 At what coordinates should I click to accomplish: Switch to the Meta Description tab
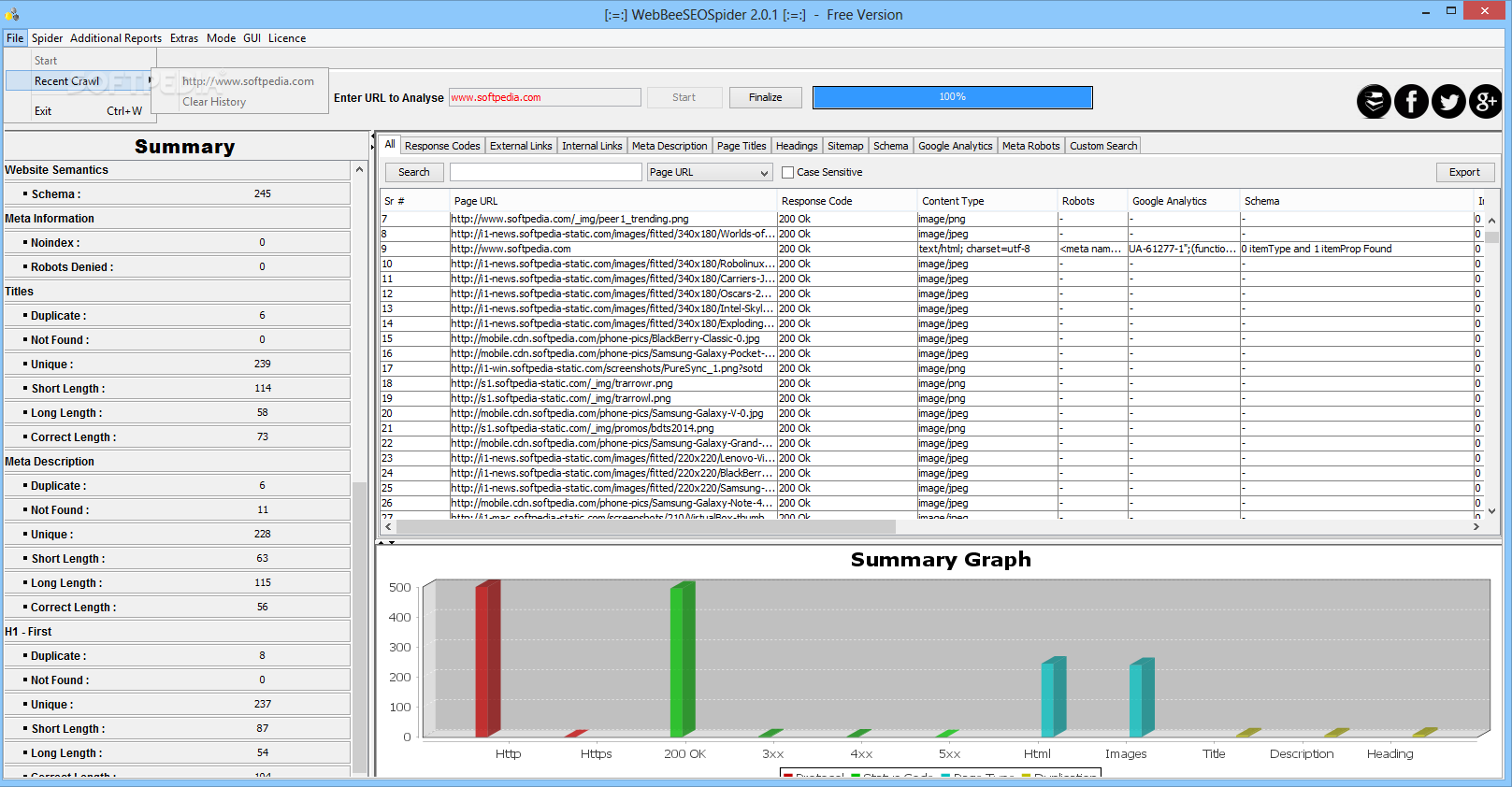(670, 146)
